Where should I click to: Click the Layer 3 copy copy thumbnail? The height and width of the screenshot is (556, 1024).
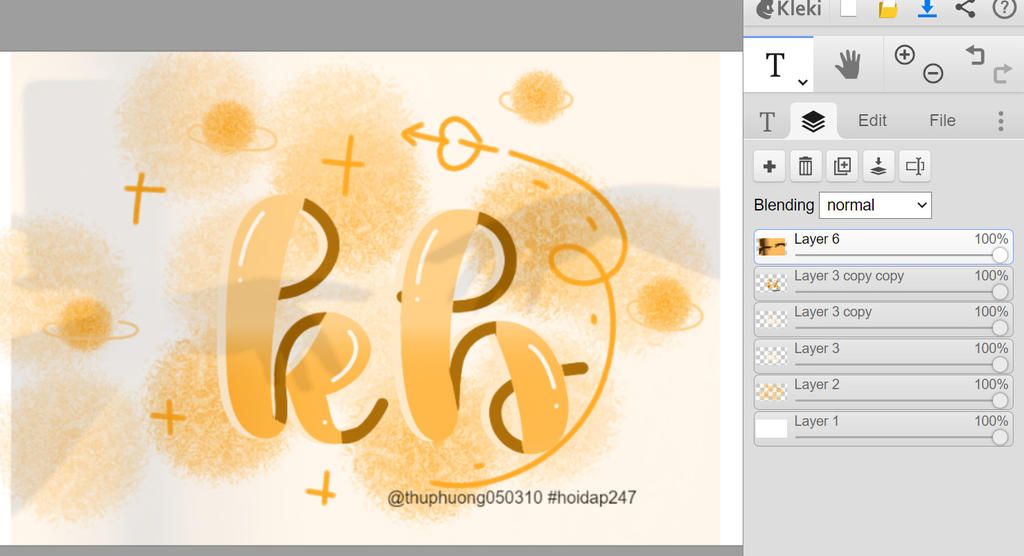(771, 283)
